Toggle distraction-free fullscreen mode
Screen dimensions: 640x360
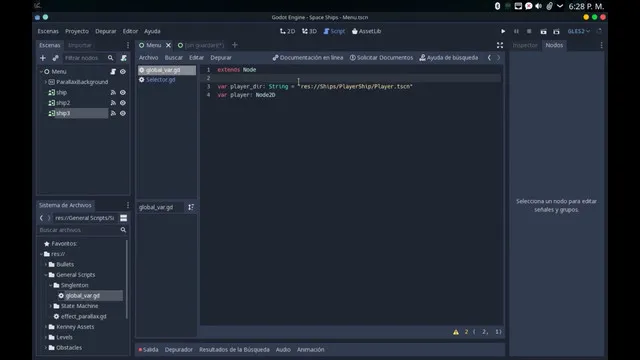pos(500,45)
